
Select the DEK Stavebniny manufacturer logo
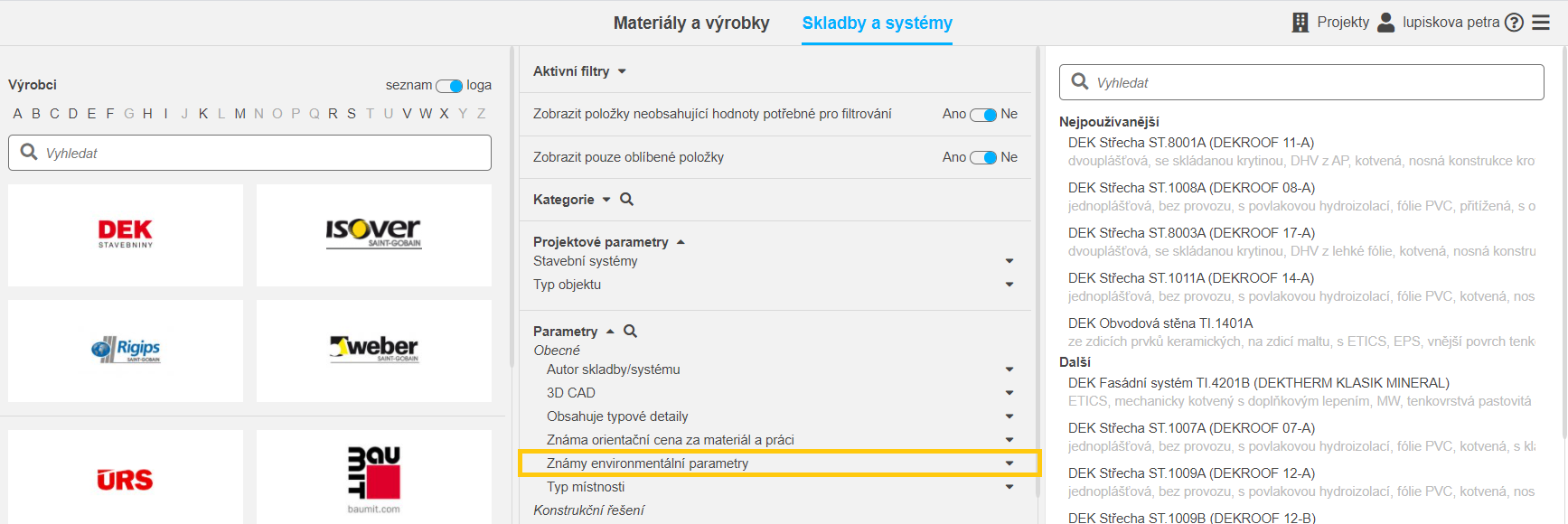click(126, 235)
